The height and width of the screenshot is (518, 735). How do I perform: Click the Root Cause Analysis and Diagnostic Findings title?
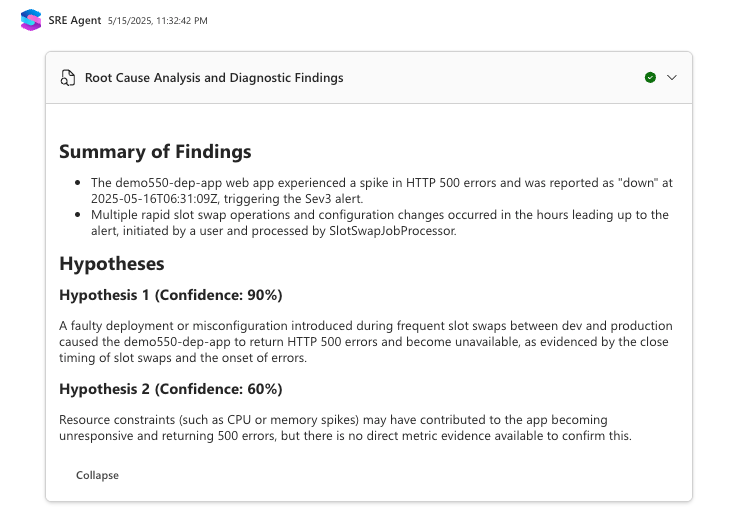pos(214,78)
